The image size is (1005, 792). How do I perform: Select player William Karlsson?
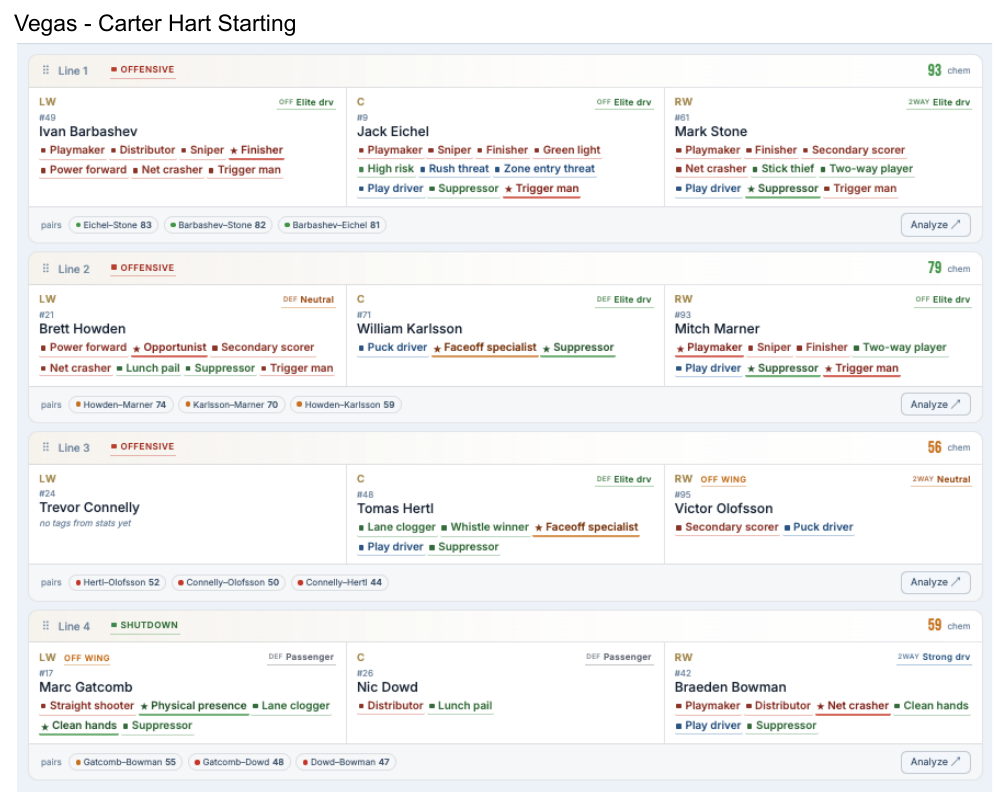coord(410,329)
